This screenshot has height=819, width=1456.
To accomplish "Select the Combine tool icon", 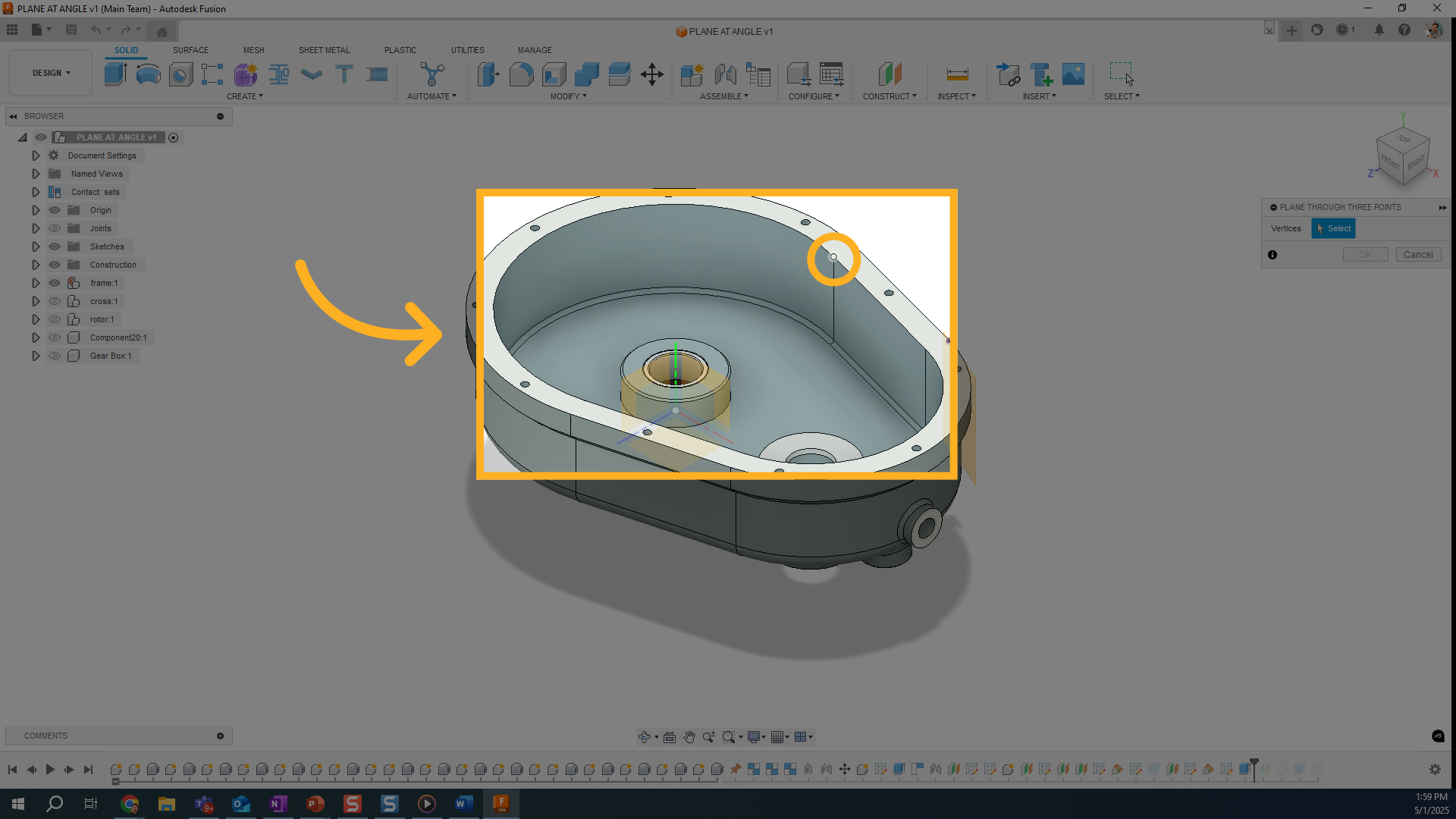I will tap(587, 74).
